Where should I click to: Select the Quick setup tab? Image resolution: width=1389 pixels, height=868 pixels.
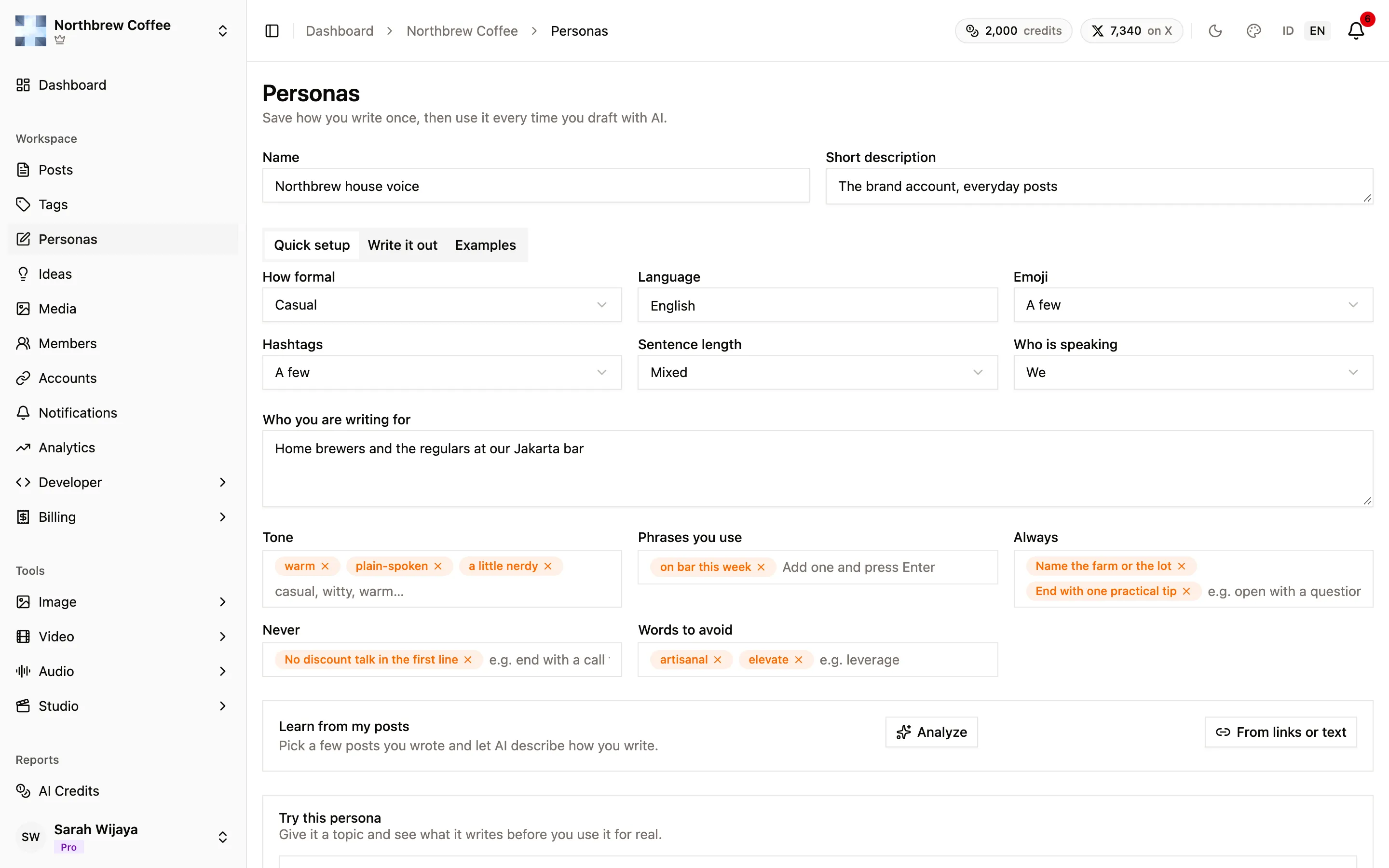pyautogui.click(x=312, y=245)
